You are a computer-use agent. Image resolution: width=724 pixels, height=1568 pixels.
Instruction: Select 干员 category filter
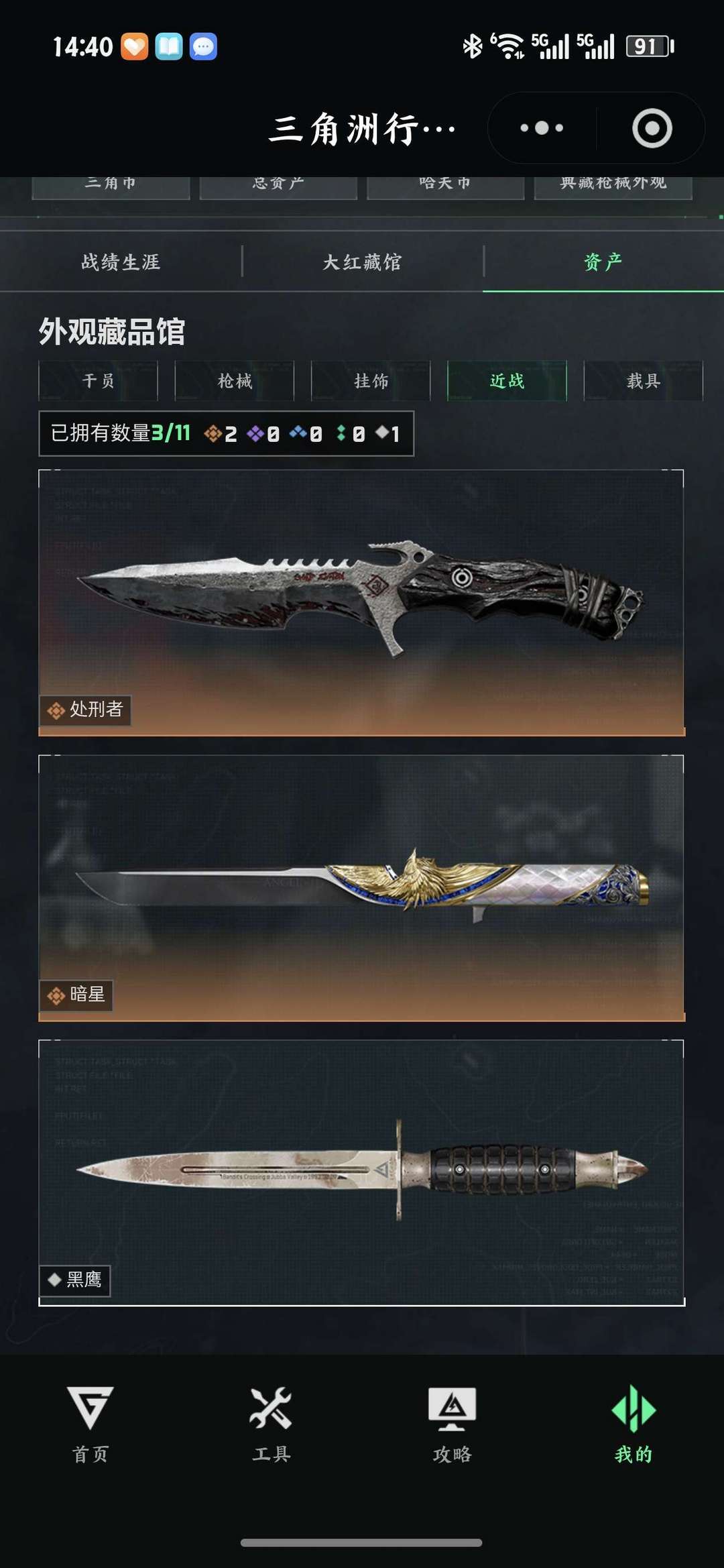coord(99,381)
